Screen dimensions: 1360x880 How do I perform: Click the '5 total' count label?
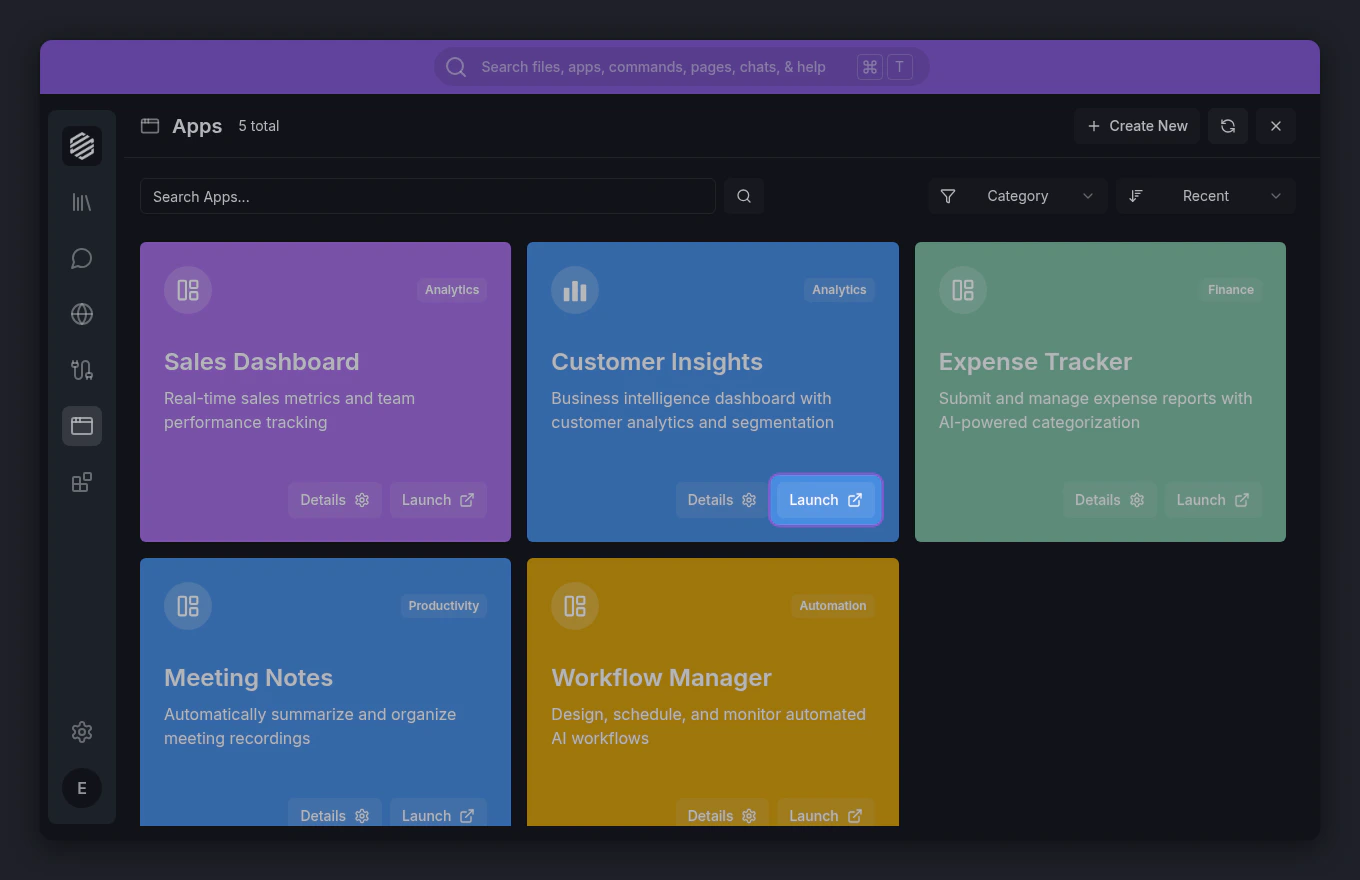point(259,126)
